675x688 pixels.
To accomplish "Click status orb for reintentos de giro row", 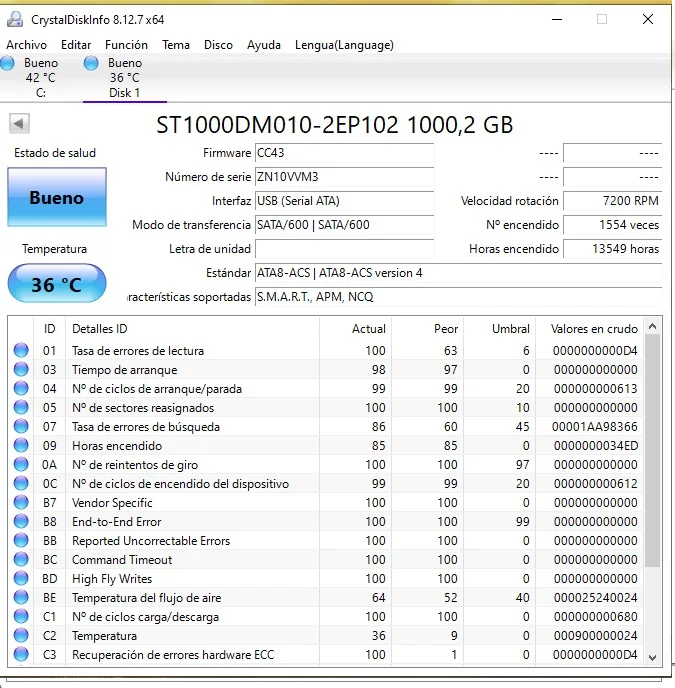I will (x=21, y=464).
